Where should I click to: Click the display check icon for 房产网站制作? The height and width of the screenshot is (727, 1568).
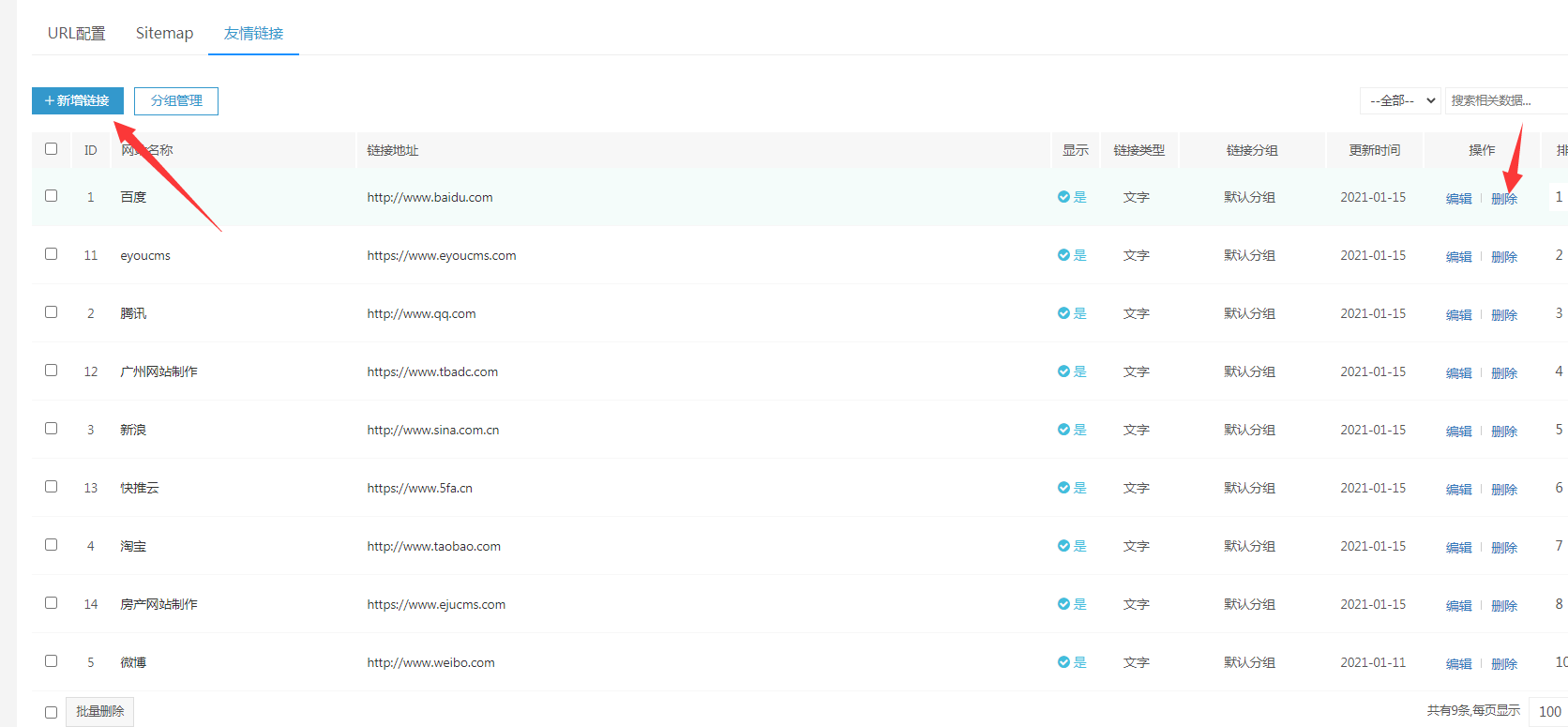(1063, 604)
